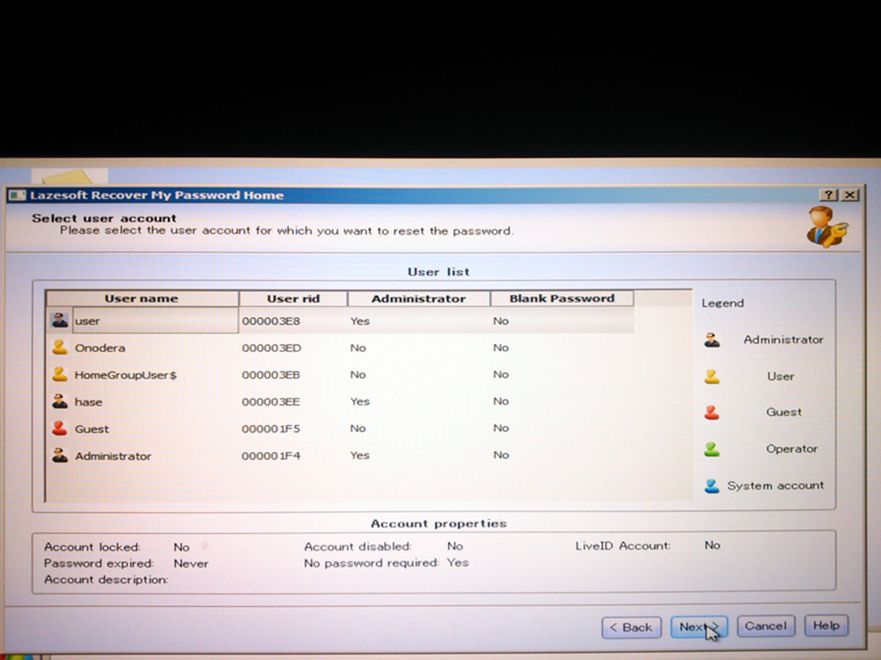Click the rid value 000003ED
The height and width of the screenshot is (660, 881).
point(271,348)
